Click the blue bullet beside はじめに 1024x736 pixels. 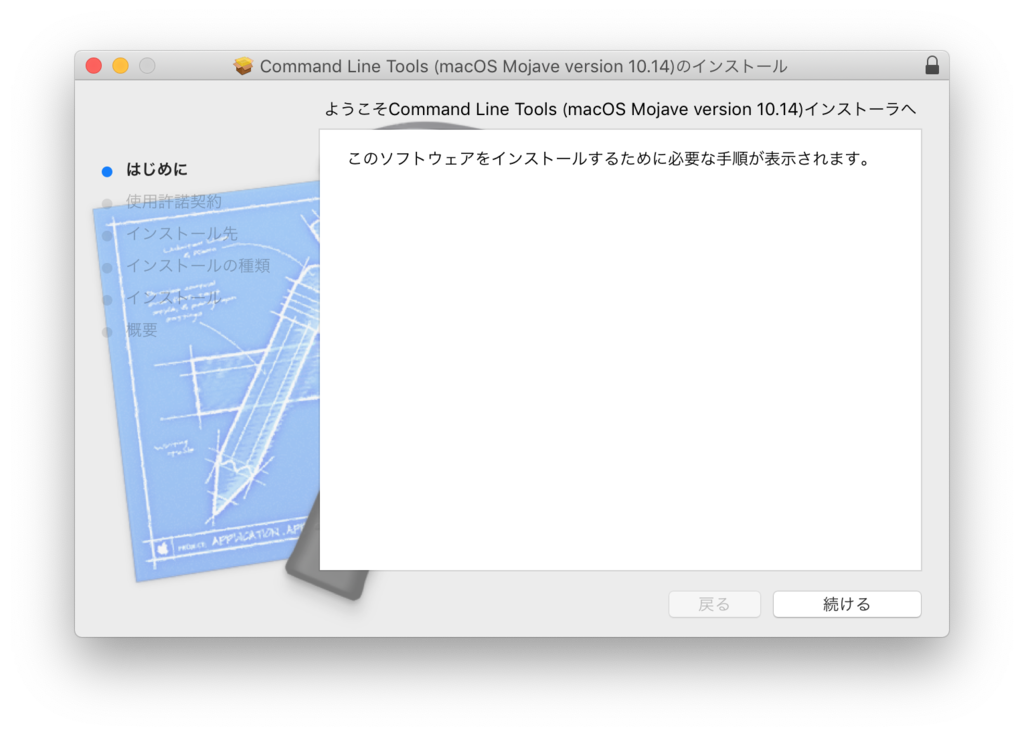click(x=107, y=172)
